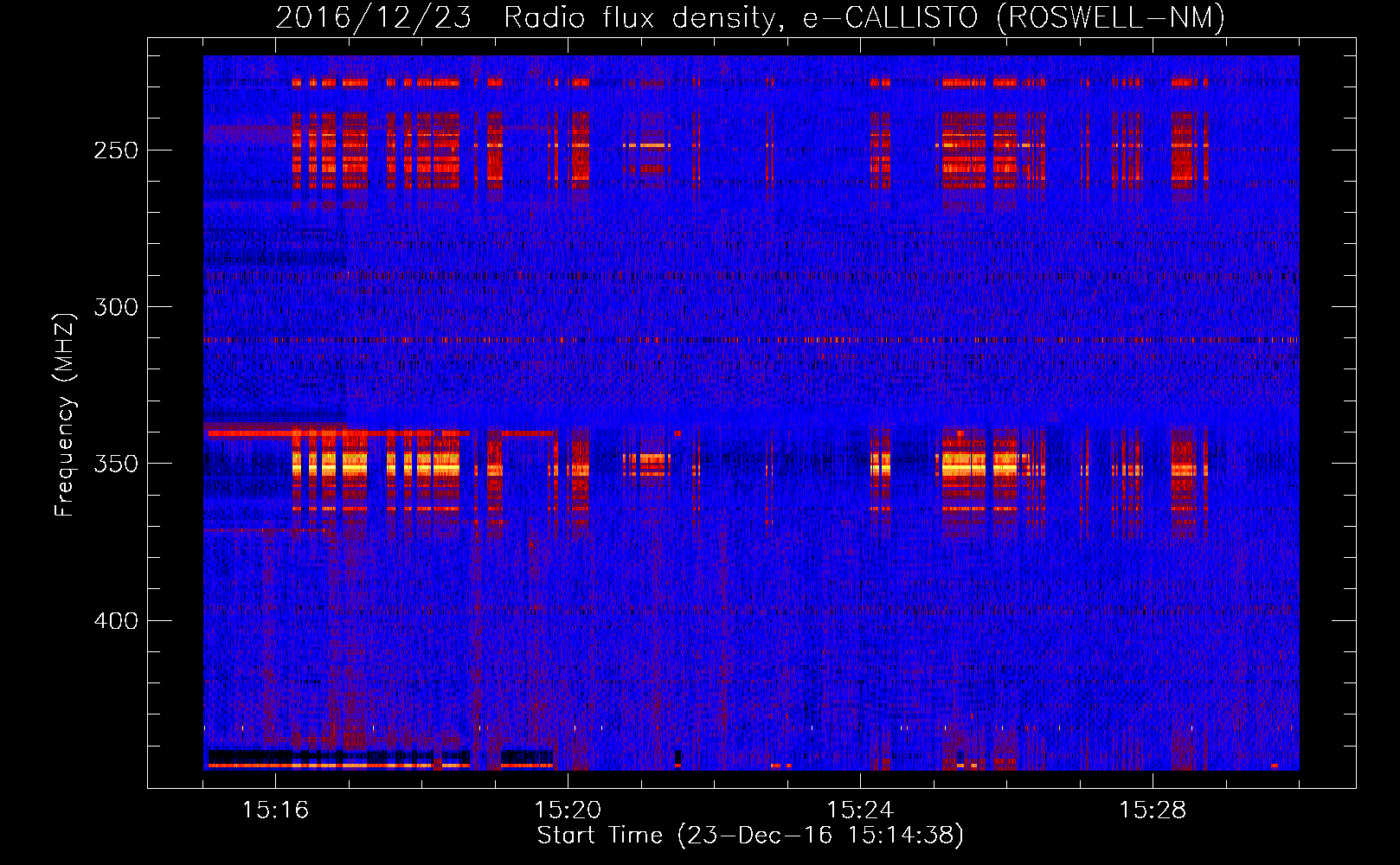The height and width of the screenshot is (865, 1400).
Task: Click the 15:24 time tick label
Action: pyautogui.click(x=860, y=811)
